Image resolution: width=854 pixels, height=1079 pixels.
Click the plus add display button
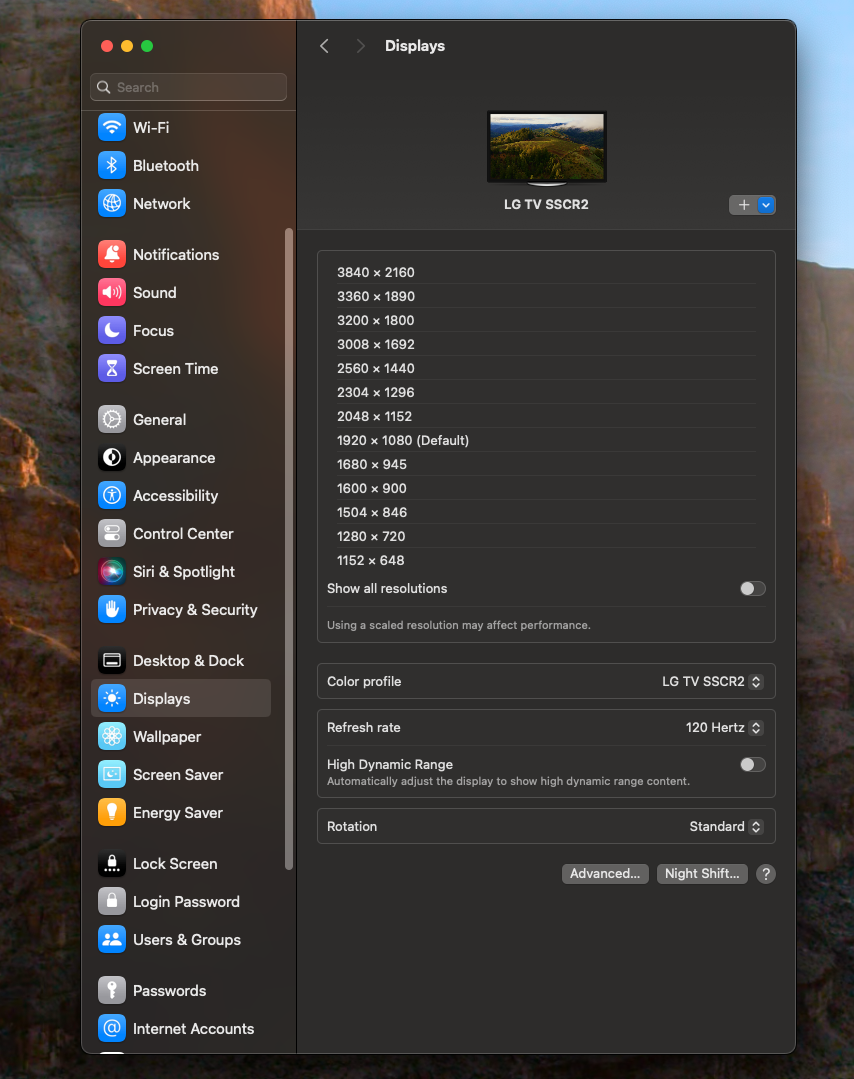click(x=743, y=205)
